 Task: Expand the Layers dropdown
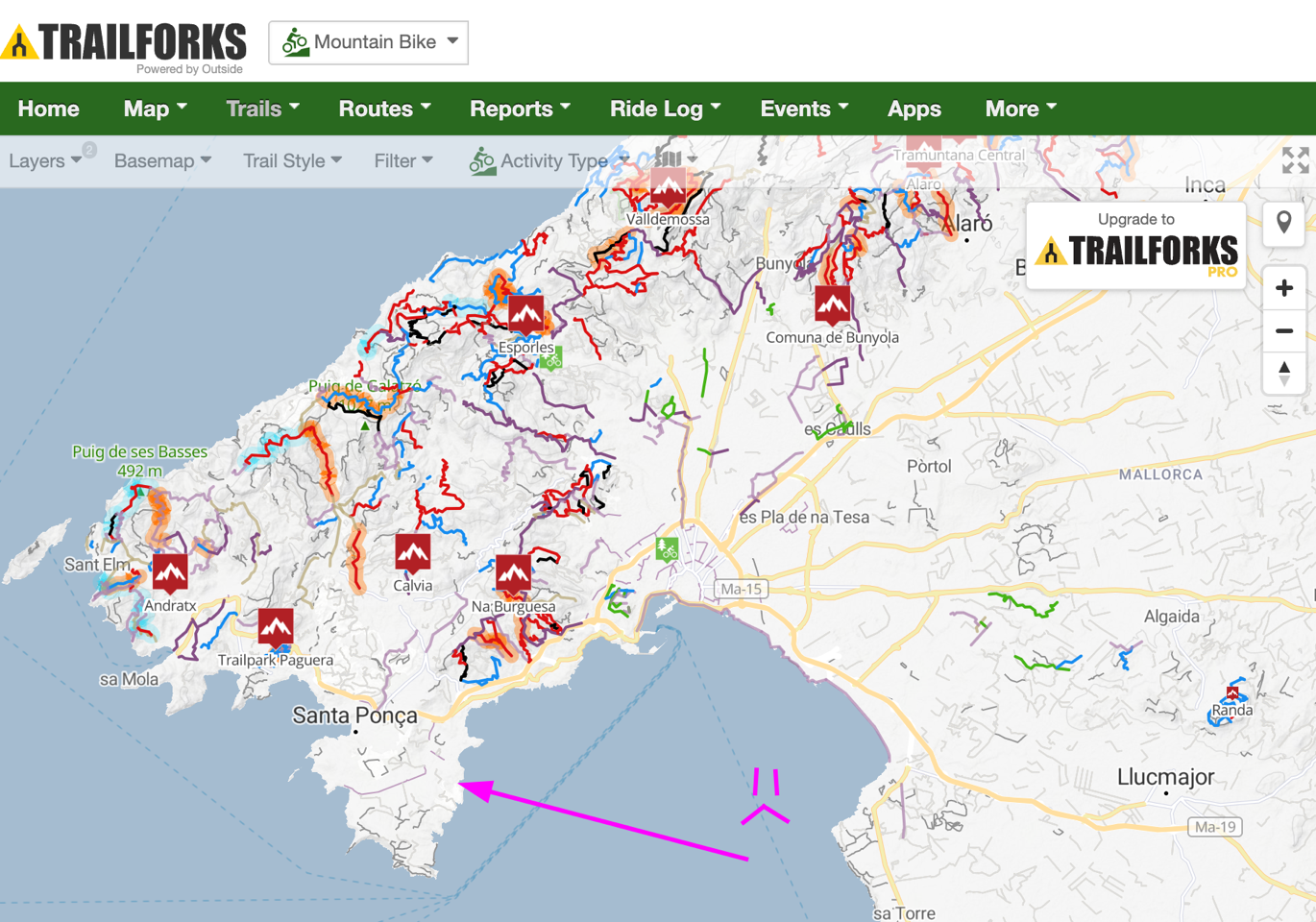[44, 160]
